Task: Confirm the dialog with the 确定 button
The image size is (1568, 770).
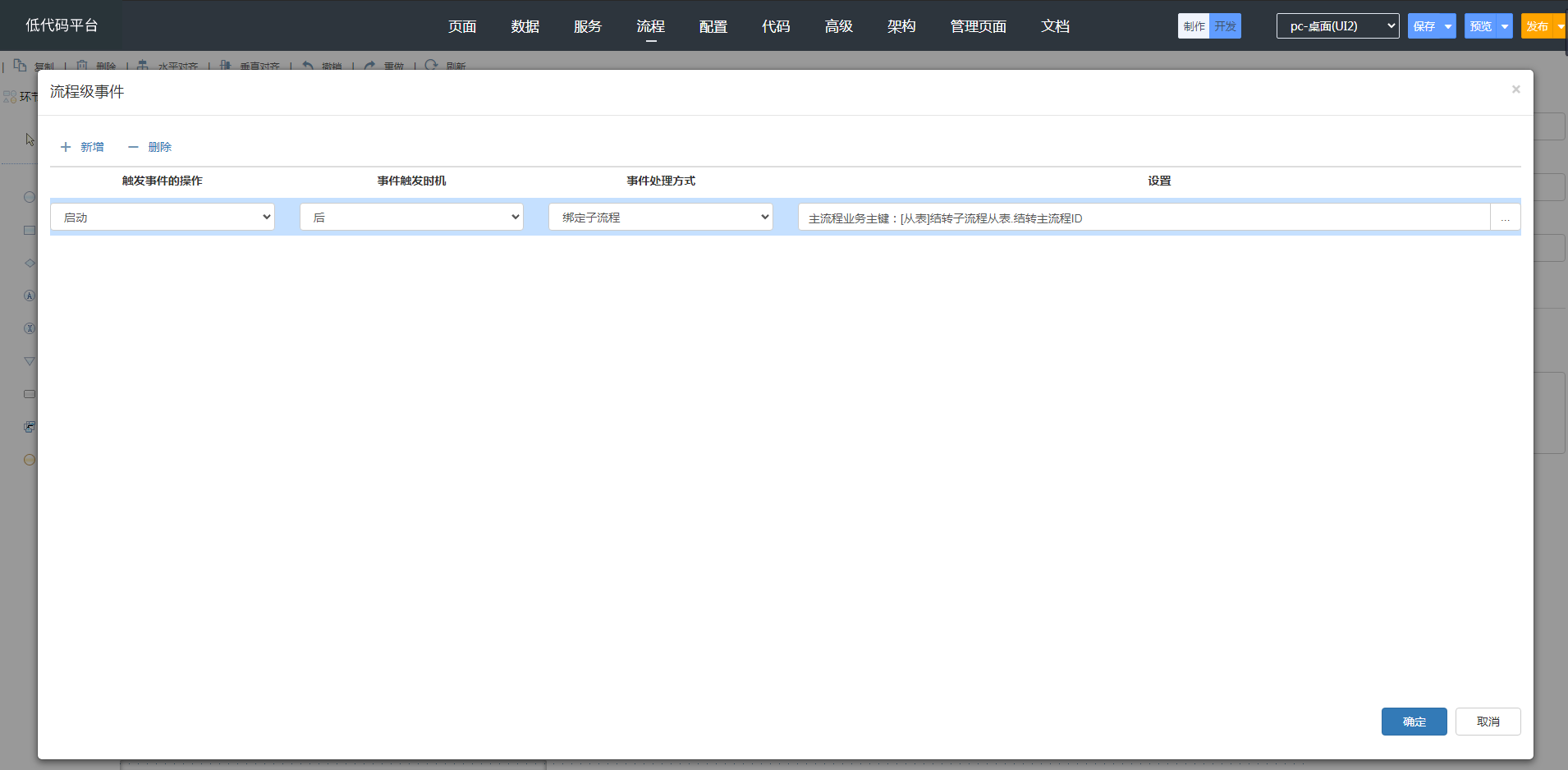Action: point(1414,722)
